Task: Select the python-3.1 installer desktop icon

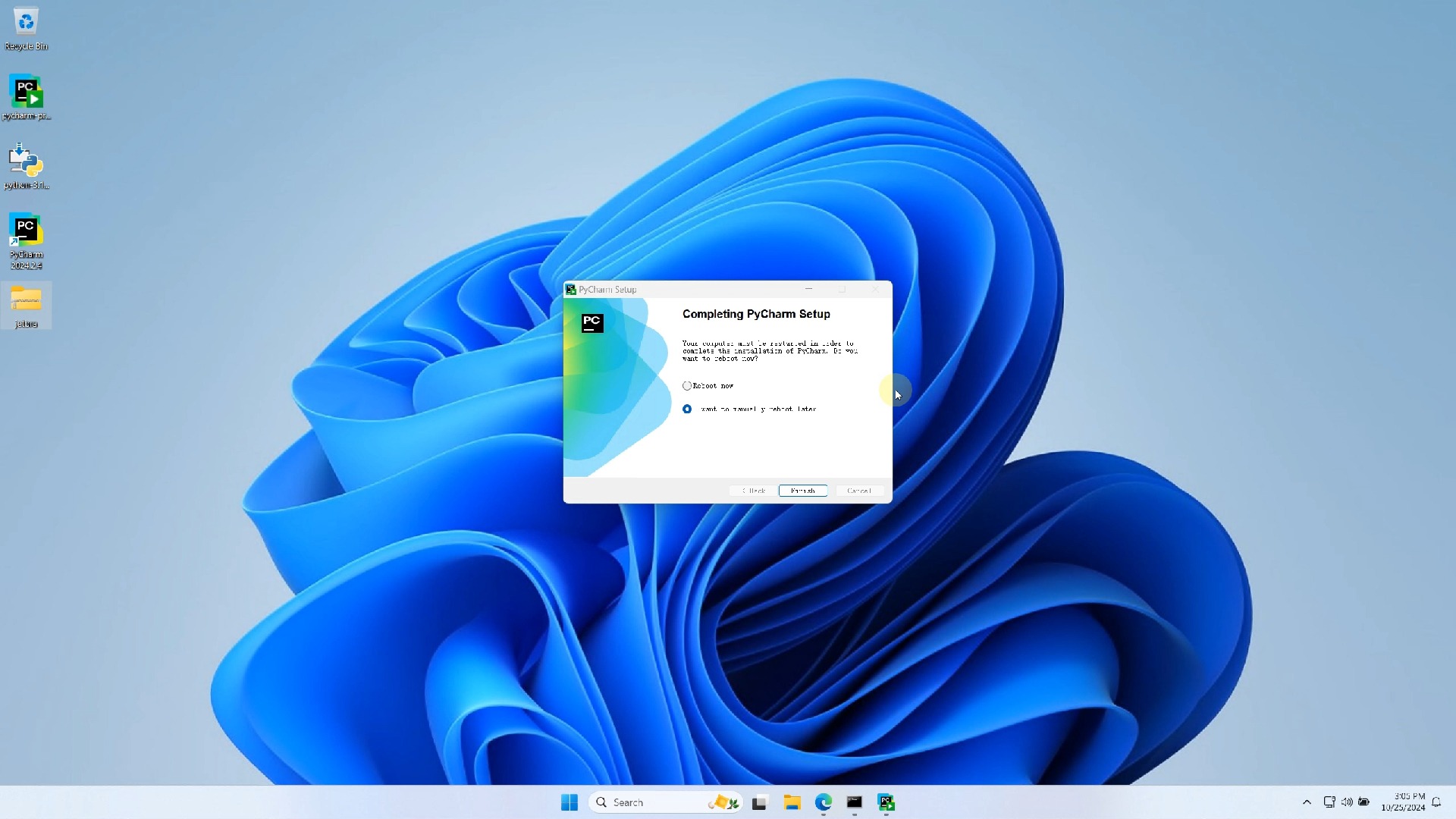Action: (26, 166)
